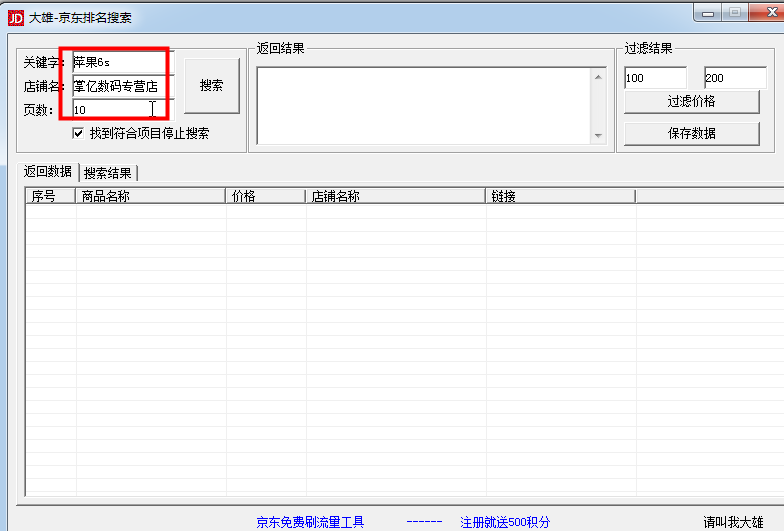Click the down arrow of 返回结果 scrollbar

click(598, 136)
